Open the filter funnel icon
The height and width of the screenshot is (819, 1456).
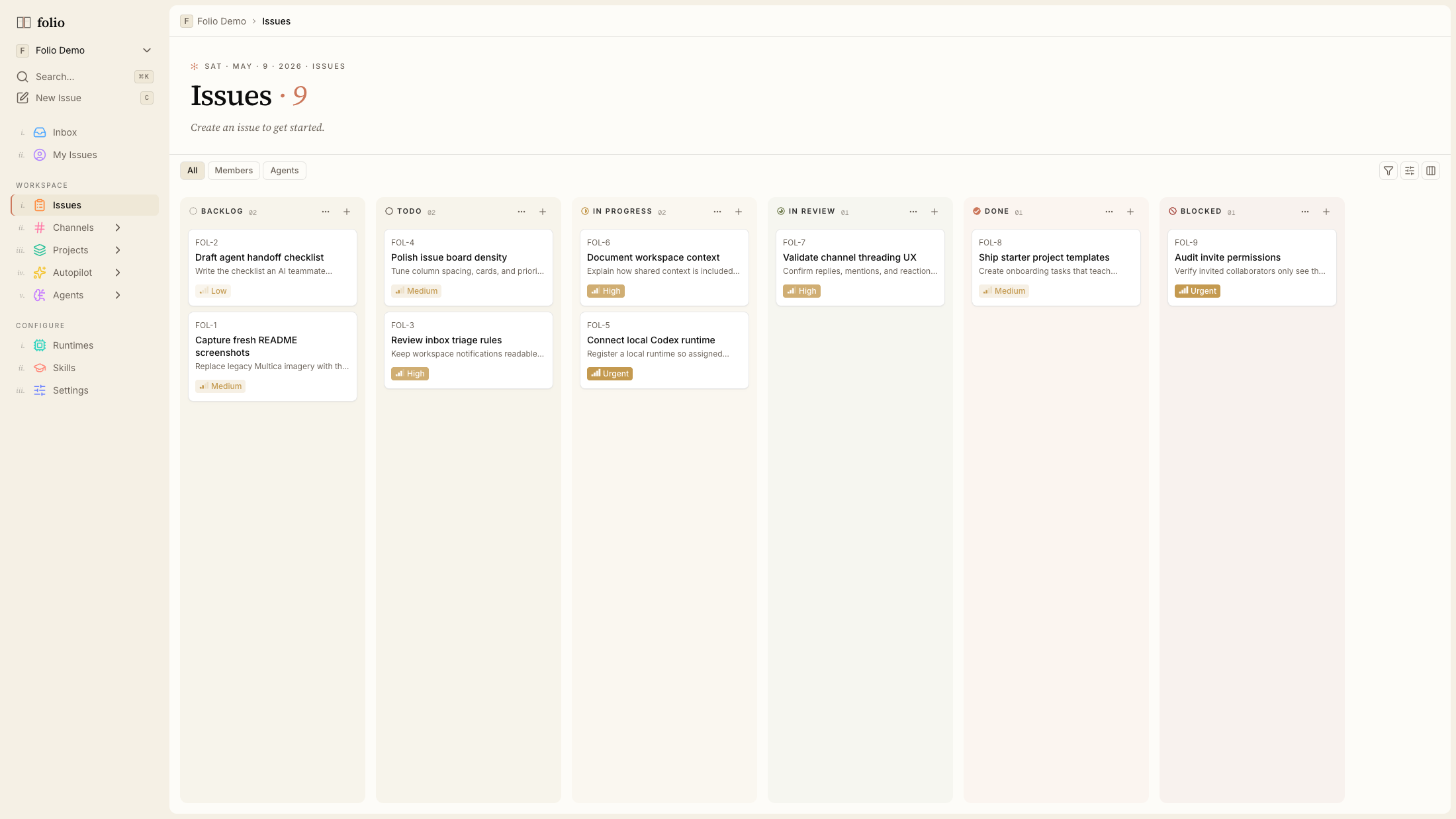coord(1388,171)
